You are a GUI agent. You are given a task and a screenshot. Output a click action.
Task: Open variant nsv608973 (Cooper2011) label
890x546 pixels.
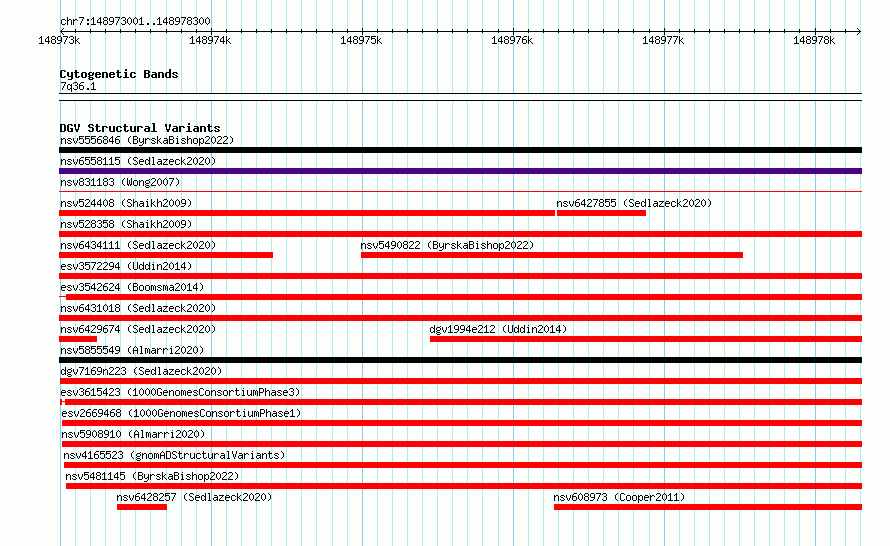click(619, 497)
